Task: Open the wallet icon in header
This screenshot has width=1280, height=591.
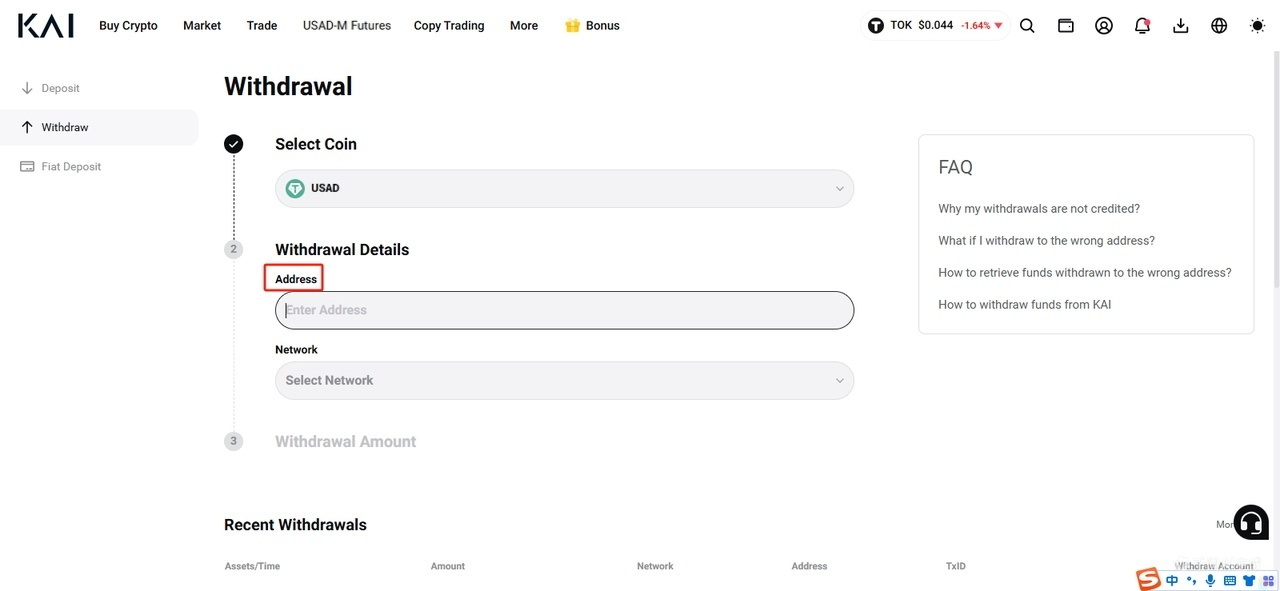Action: [x=1066, y=26]
